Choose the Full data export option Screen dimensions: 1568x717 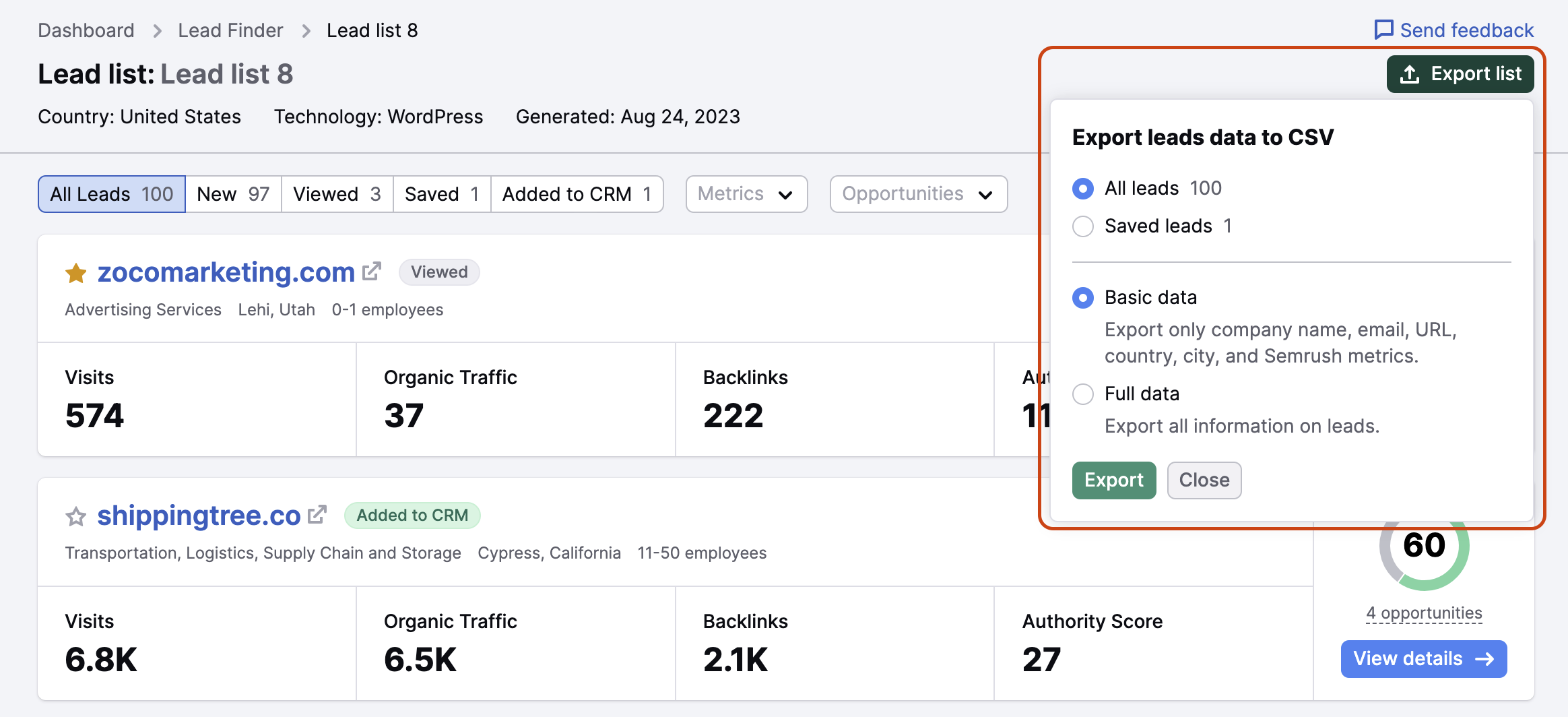[x=1082, y=394]
